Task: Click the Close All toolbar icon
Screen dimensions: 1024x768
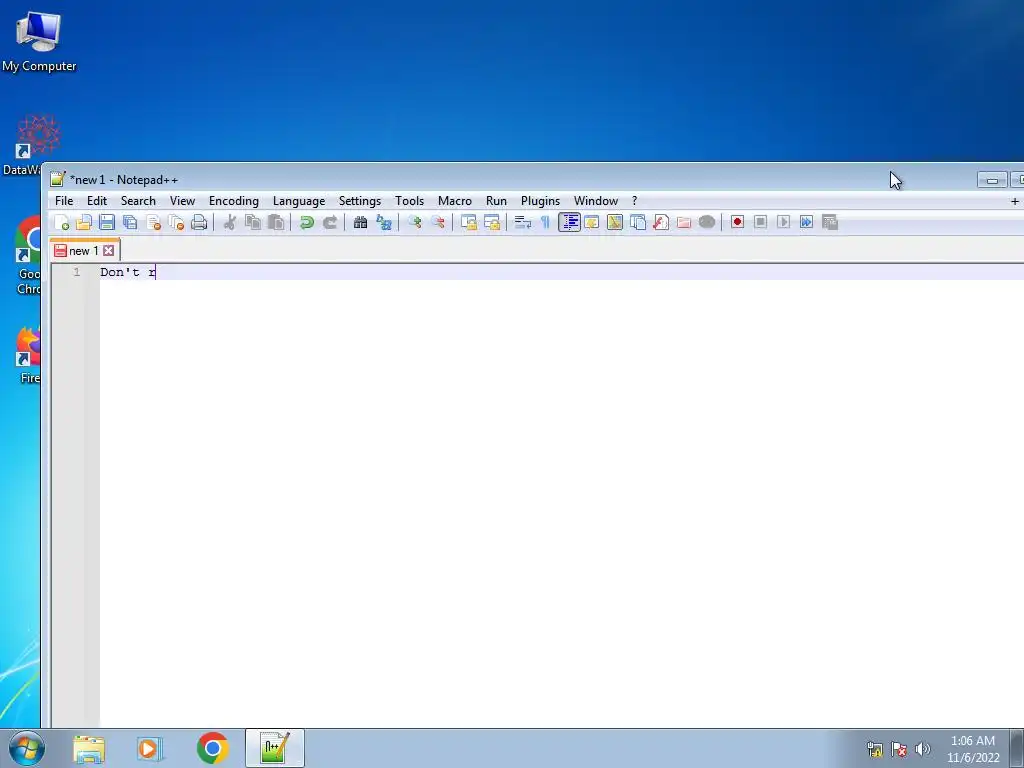Action: pos(176,222)
